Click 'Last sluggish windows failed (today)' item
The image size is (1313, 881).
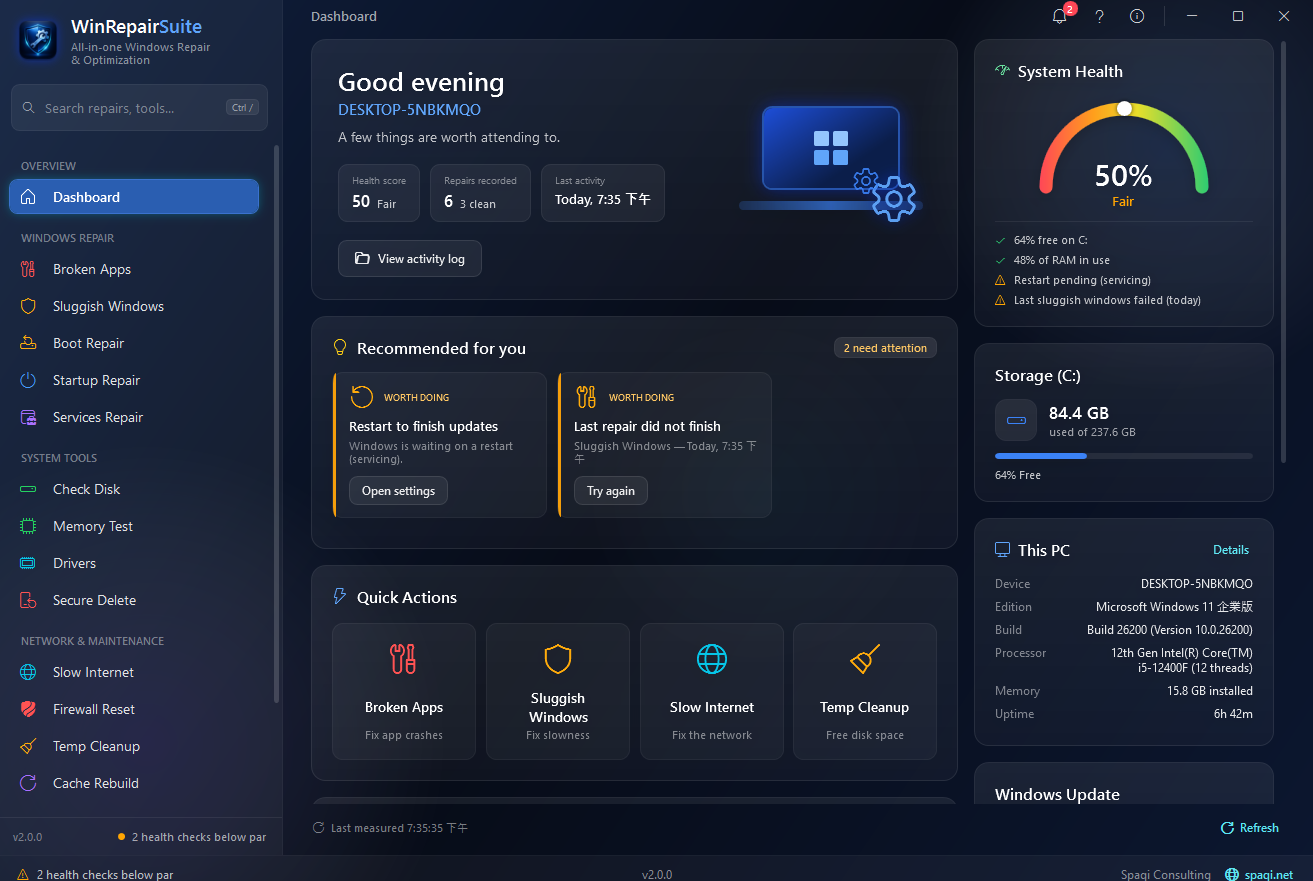point(1107,300)
